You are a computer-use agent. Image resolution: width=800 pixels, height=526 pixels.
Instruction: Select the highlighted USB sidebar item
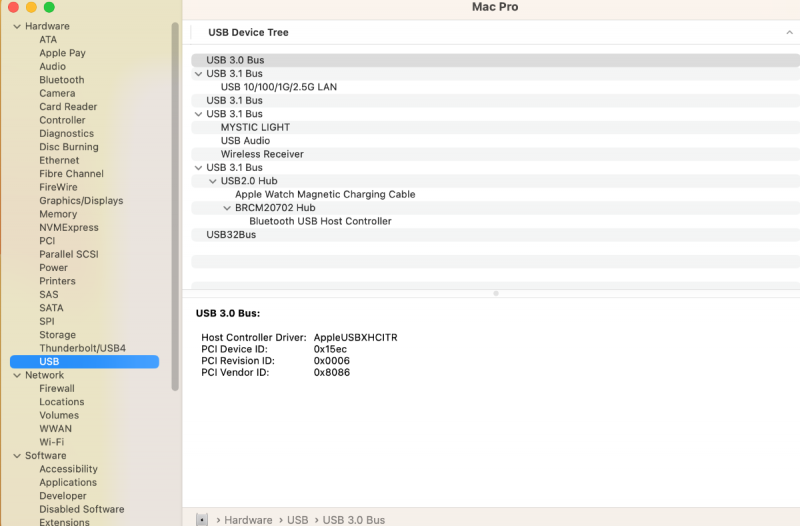tap(85, 362)
